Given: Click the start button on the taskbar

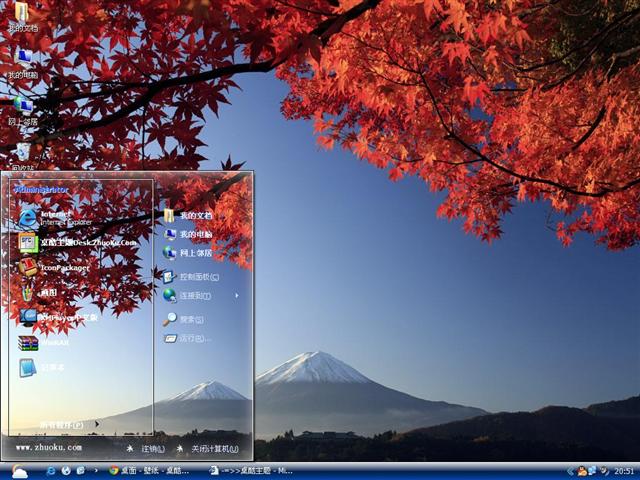Looking at the screenshot, I should (x=20, y=470).
